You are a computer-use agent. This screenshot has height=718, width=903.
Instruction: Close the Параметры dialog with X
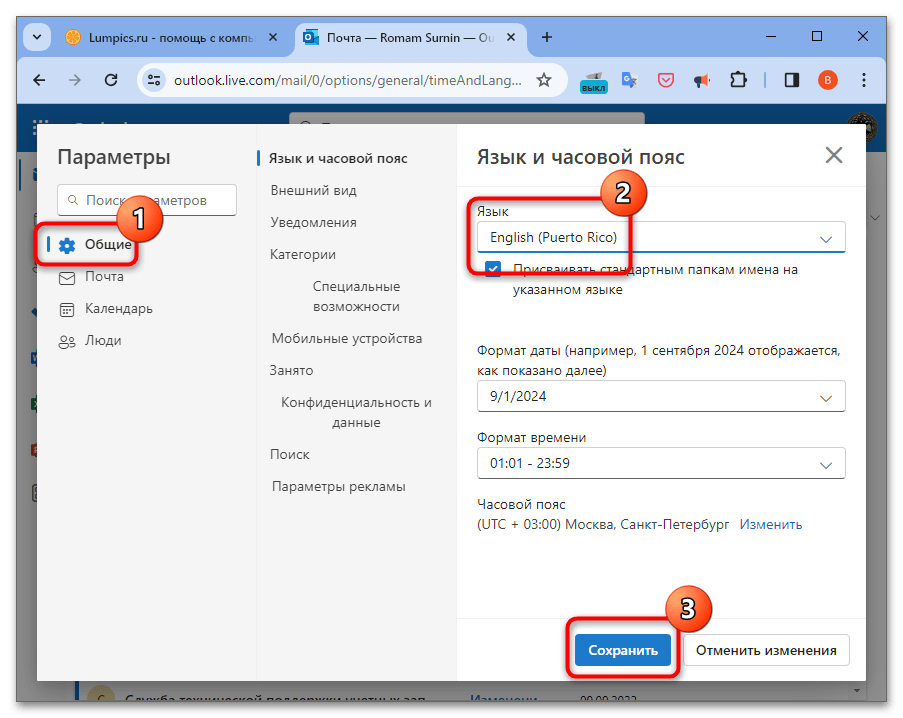click(833, 155)
